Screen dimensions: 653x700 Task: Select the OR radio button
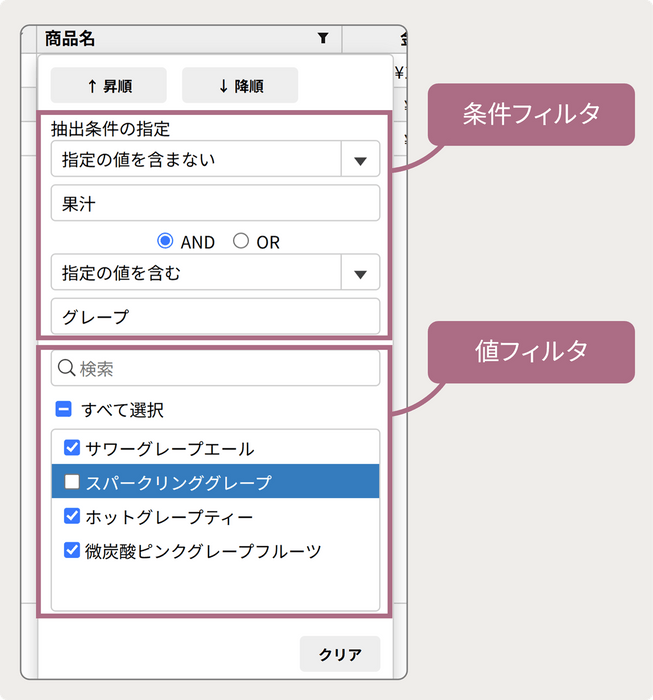point(241,242)
